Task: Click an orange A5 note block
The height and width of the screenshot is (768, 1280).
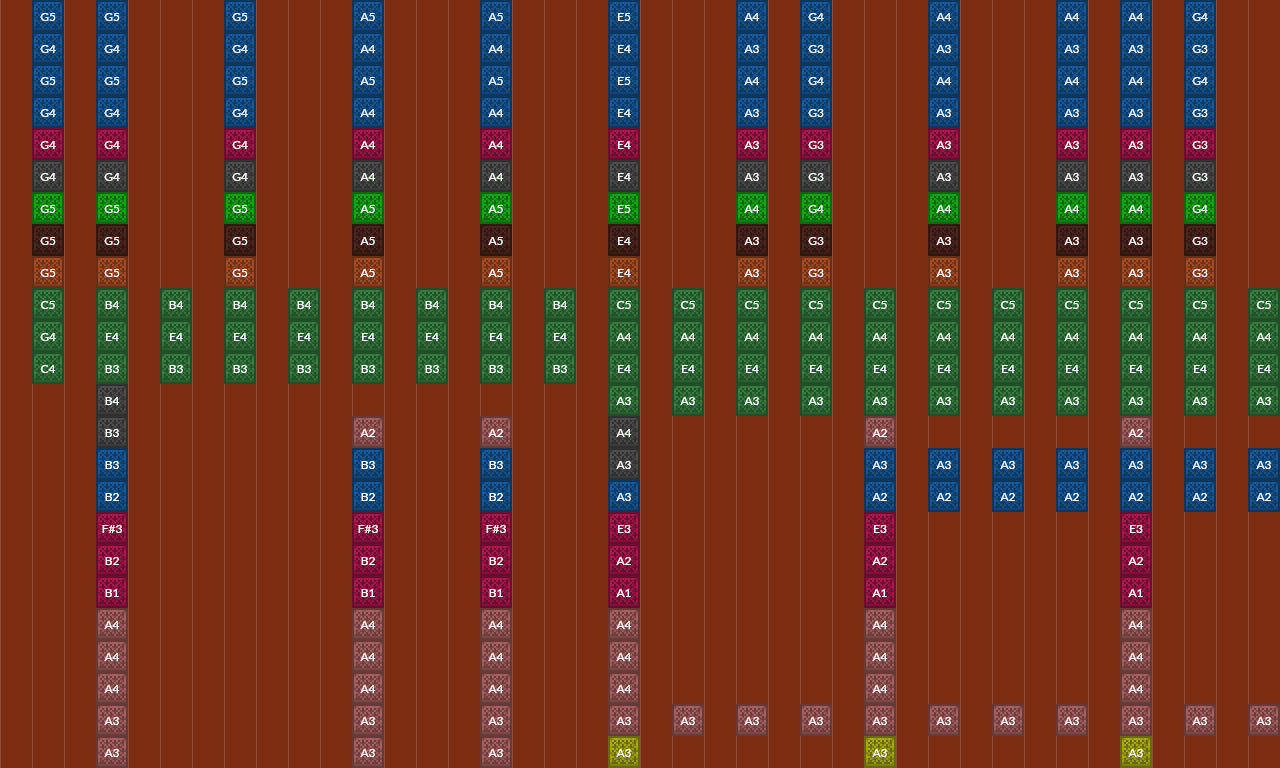Action: coord(368,272)
